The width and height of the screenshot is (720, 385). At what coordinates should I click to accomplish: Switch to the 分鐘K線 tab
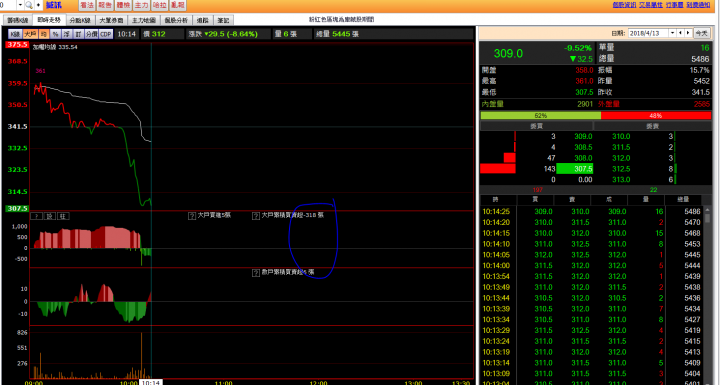tap(80, 20)
